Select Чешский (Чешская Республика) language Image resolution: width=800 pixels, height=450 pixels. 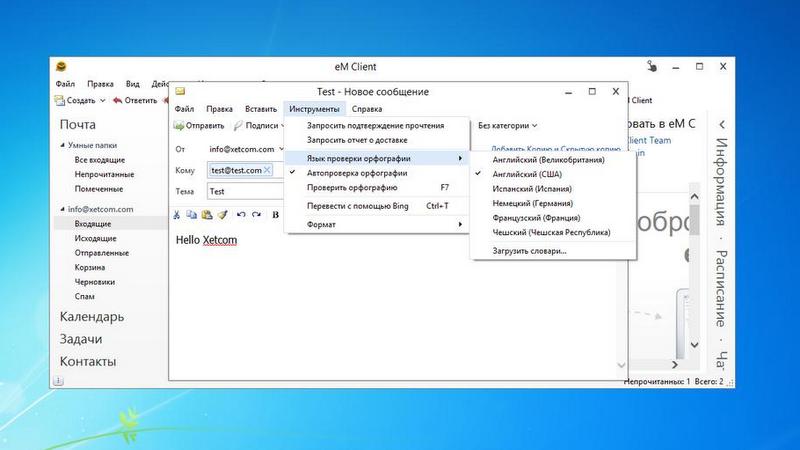coord(553,232)
